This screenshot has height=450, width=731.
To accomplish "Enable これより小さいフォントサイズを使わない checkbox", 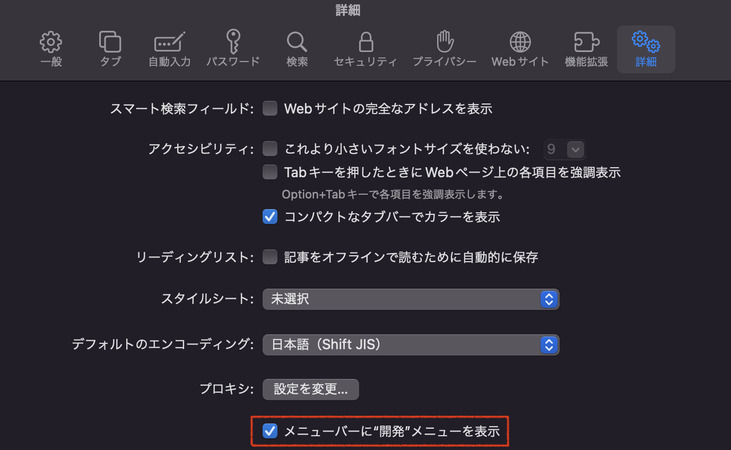I will pyautogui.click(x=269, y=149).
